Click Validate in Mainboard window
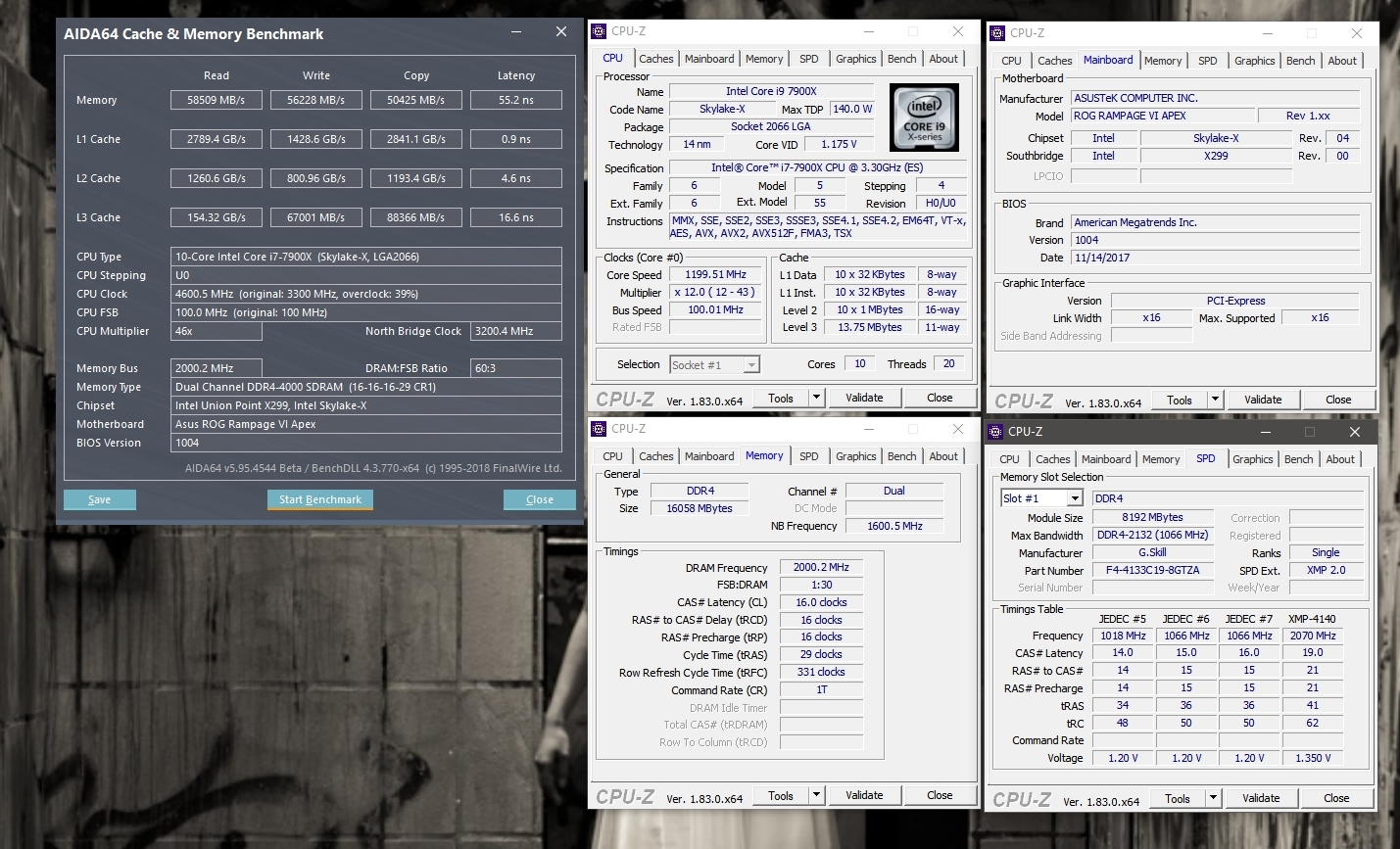Screen dimensions: 1400x849 1263,400
